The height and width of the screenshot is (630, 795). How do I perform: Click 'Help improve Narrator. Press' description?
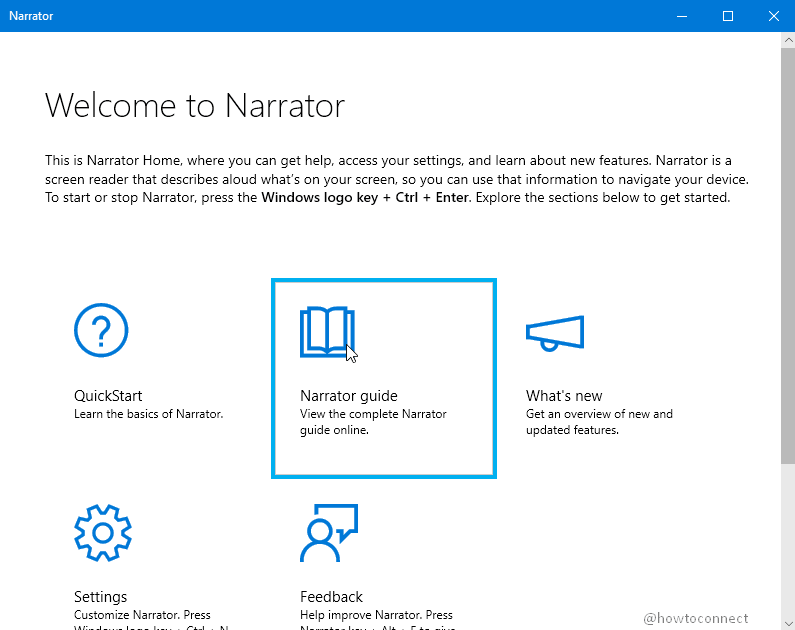tap(376, 615)
